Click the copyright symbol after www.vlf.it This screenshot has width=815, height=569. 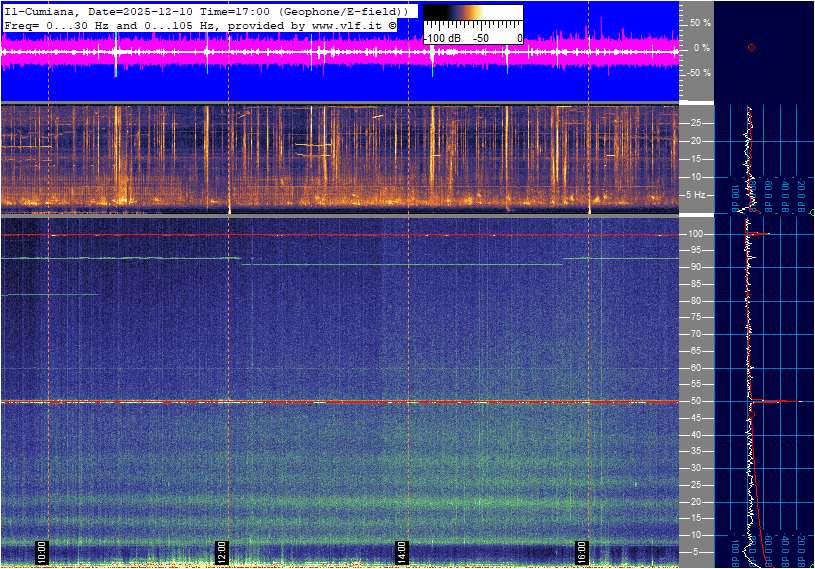tap(392, 24)
